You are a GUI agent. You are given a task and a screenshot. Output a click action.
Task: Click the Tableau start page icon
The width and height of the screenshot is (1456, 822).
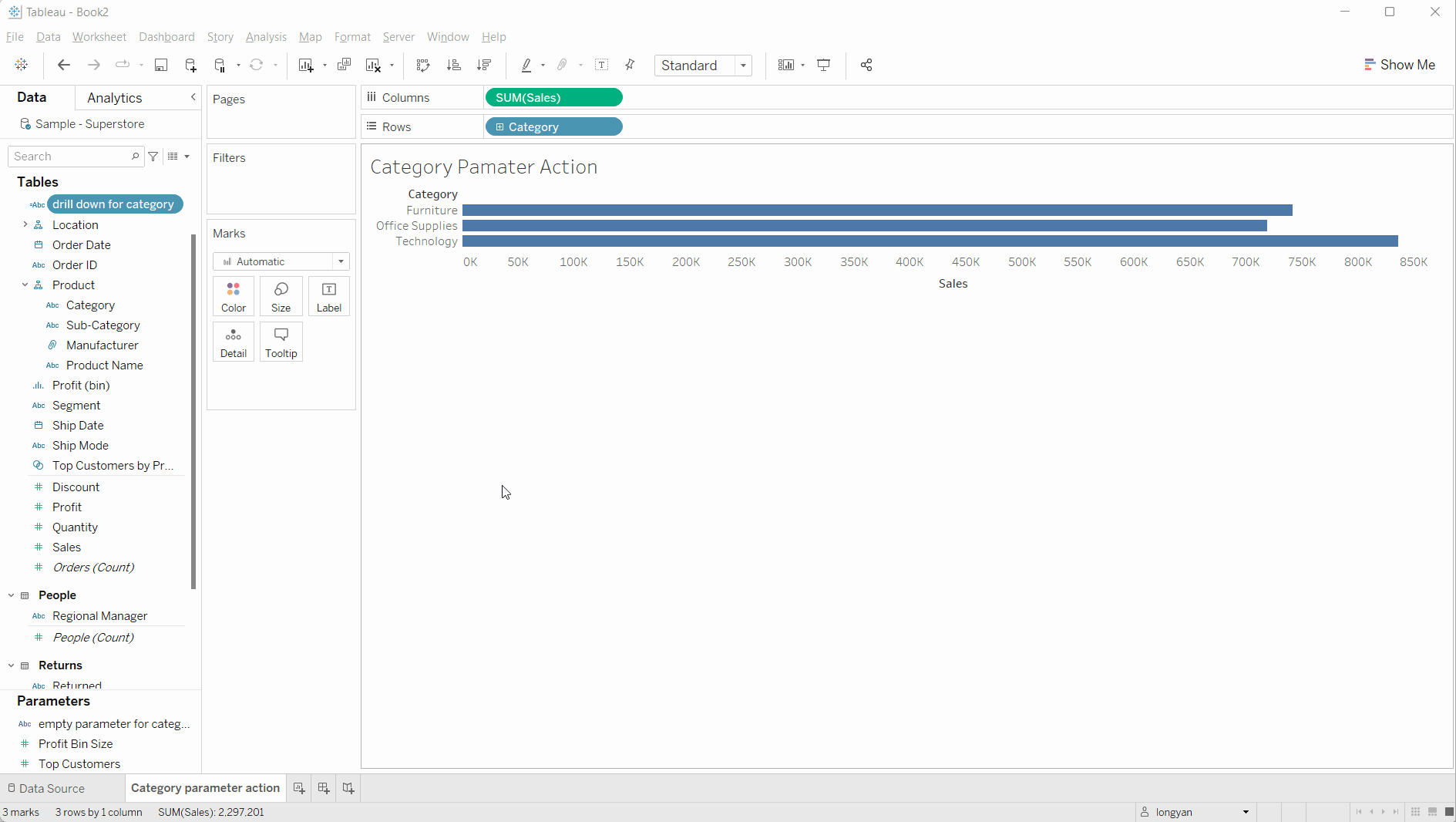point(22,65)
